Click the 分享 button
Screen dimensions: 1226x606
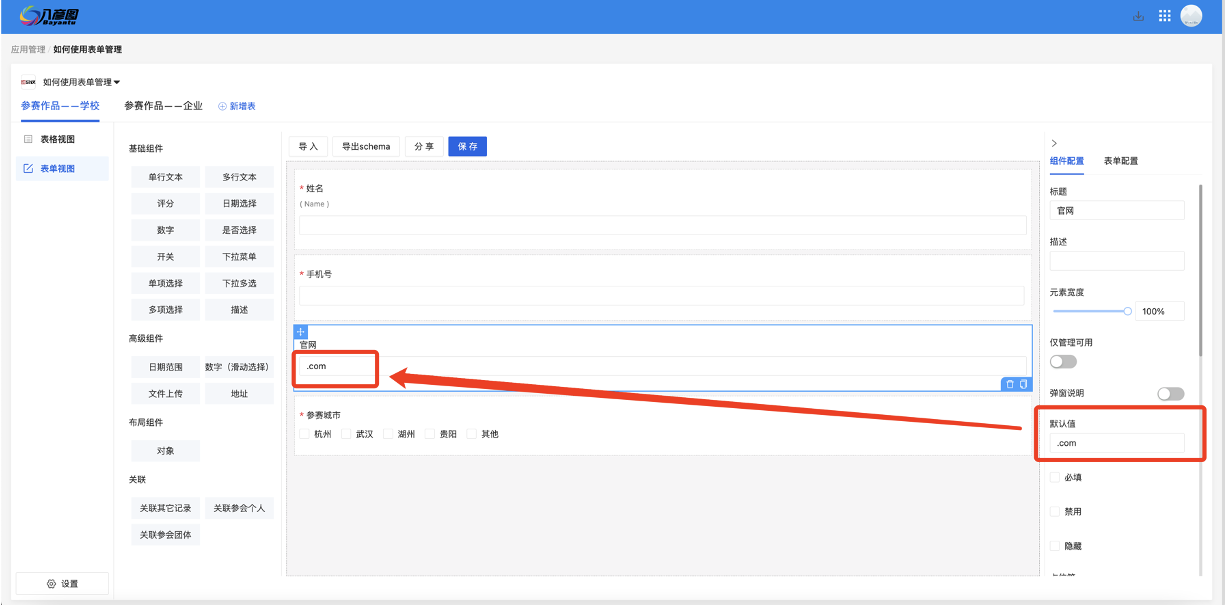click(424, 146)
